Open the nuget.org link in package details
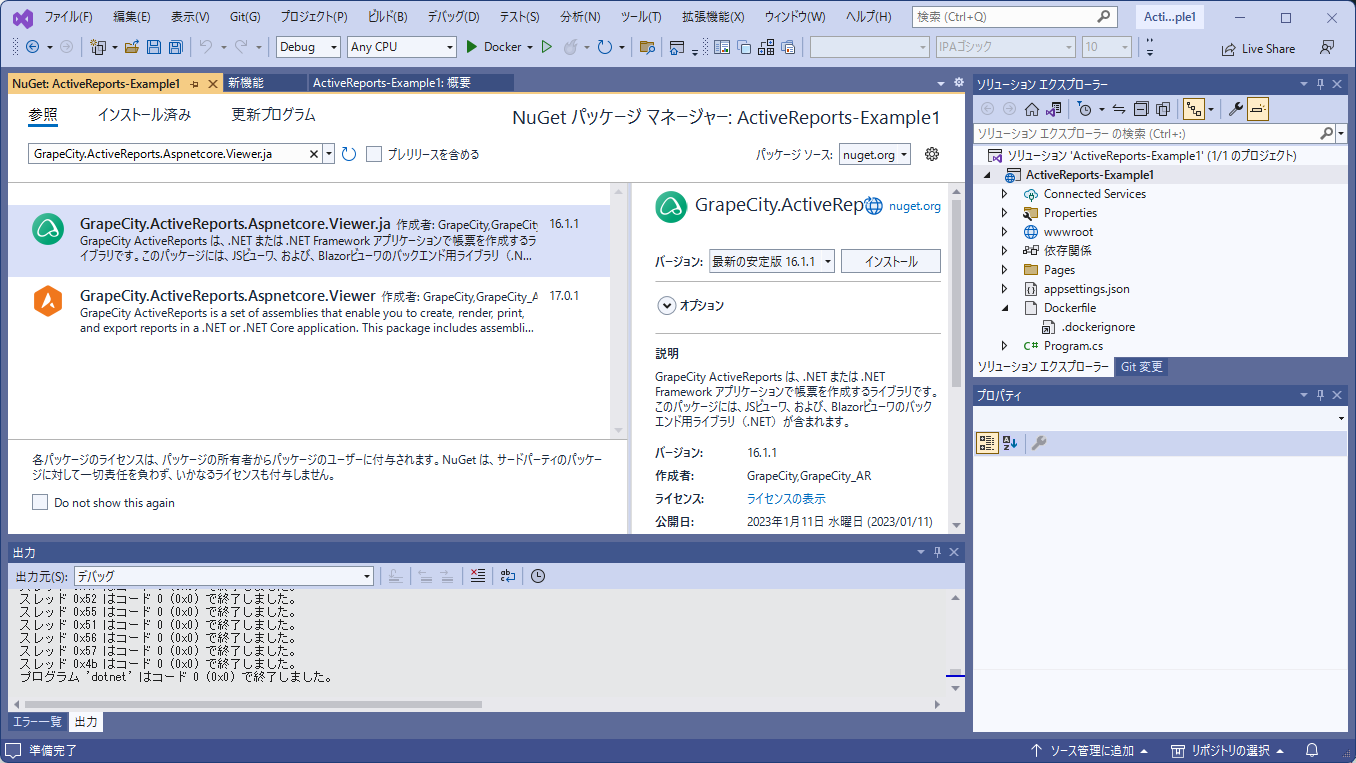Screen dimensions: 1356x763 click(915, 206)
